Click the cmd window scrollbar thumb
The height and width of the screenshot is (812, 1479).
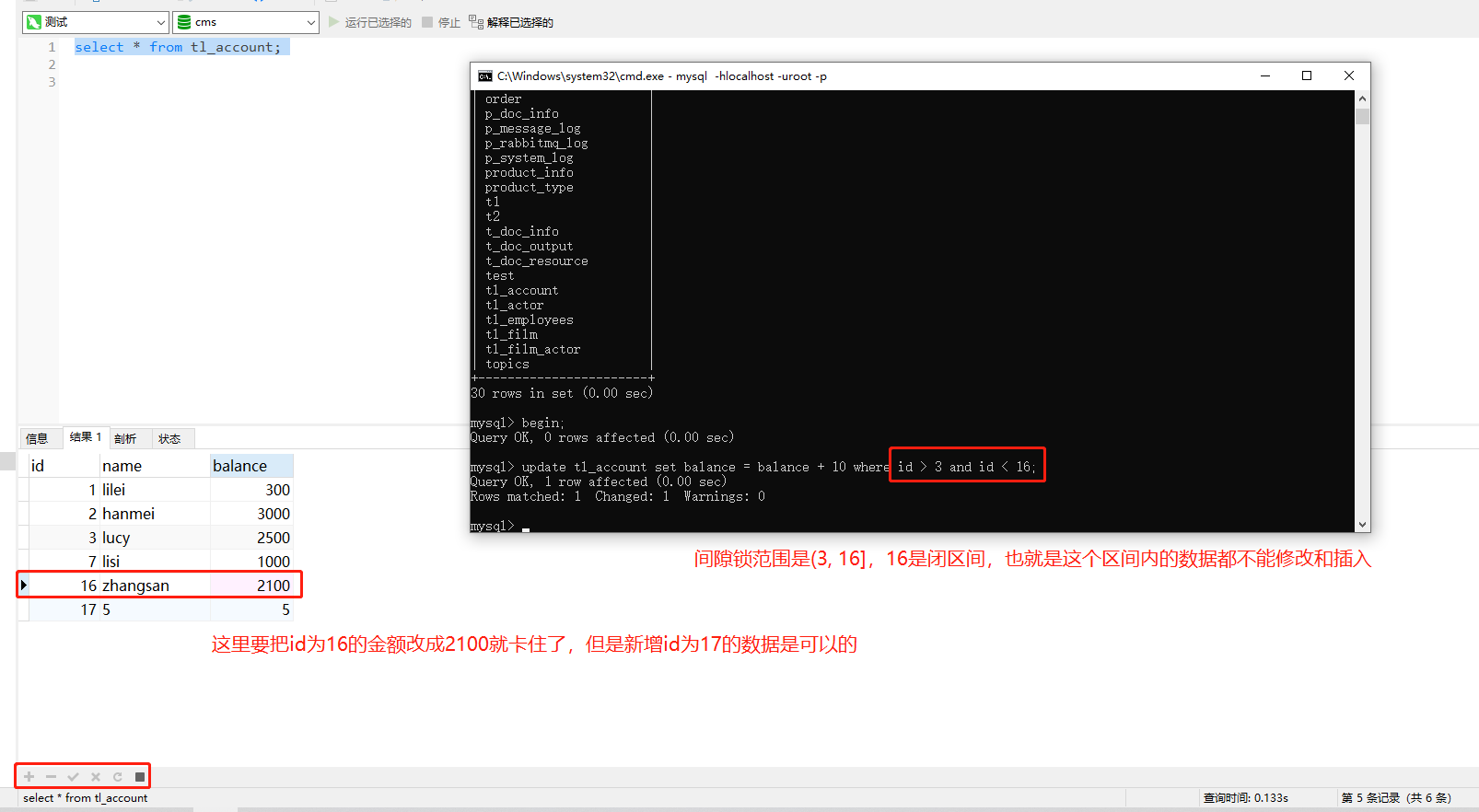tap(1362, 116)
